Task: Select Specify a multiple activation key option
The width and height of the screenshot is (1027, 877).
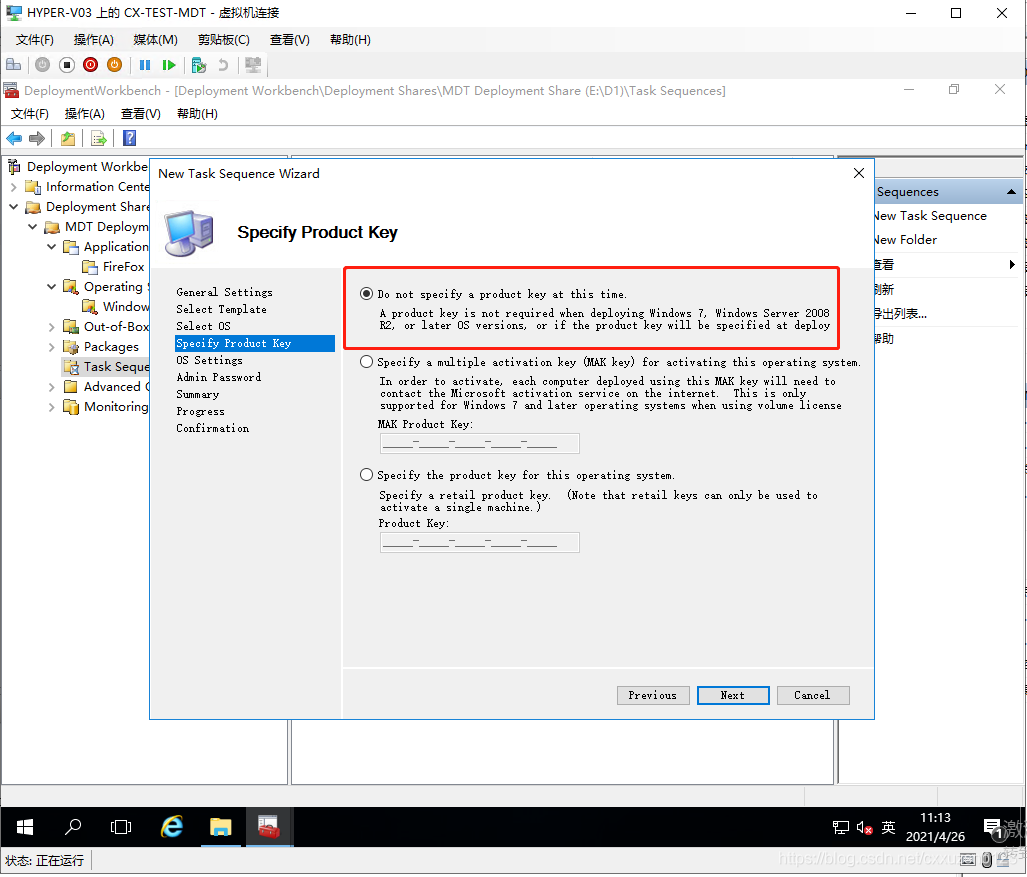Action: click(367, 362)
